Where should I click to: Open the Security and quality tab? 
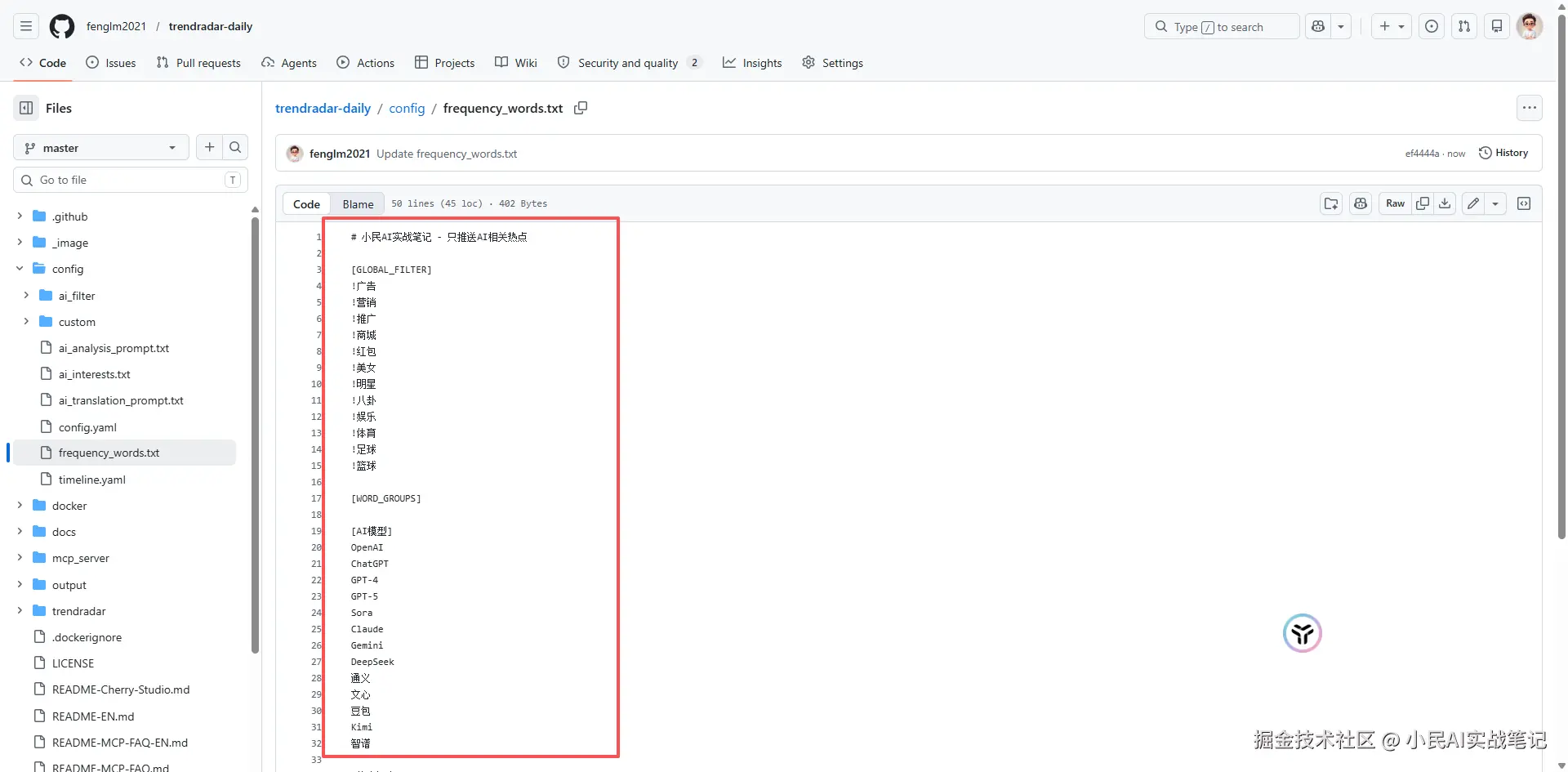tap(630, 63)
